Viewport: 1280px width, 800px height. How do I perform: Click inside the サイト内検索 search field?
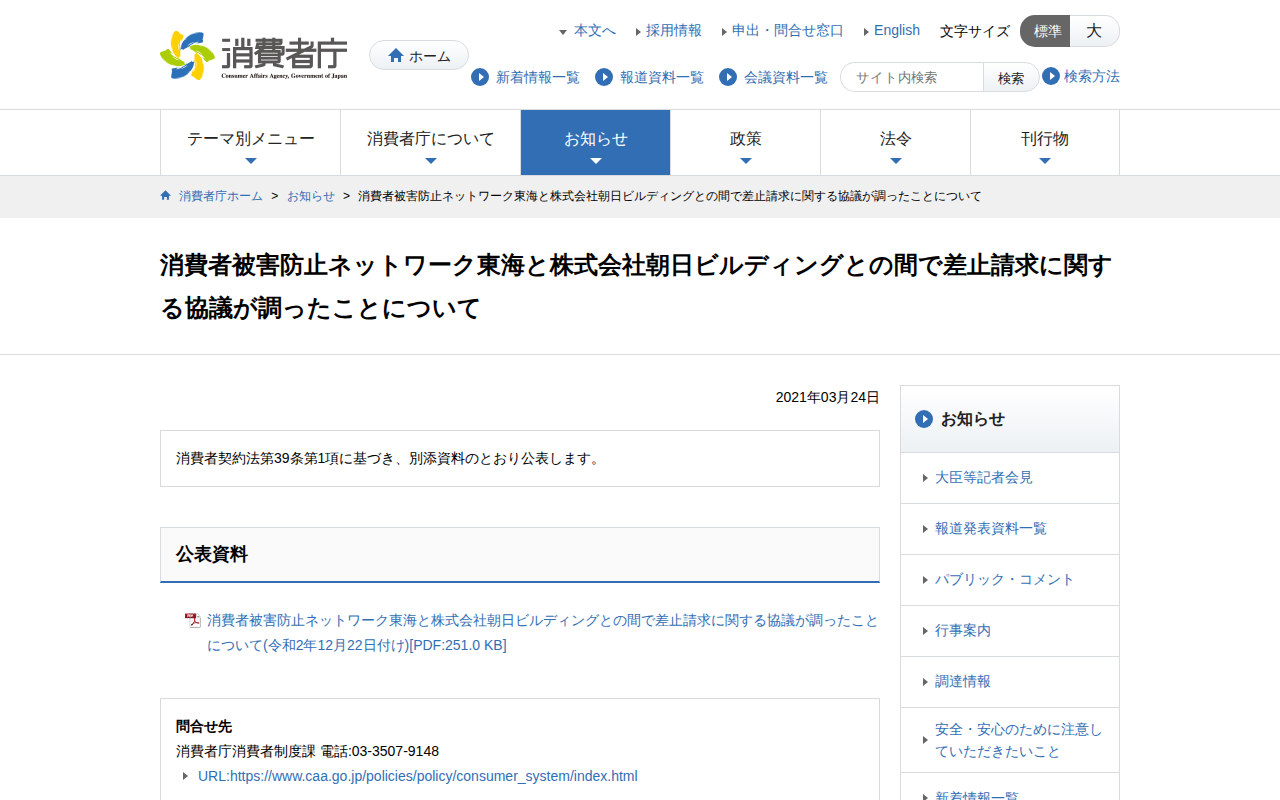(910, 76)
